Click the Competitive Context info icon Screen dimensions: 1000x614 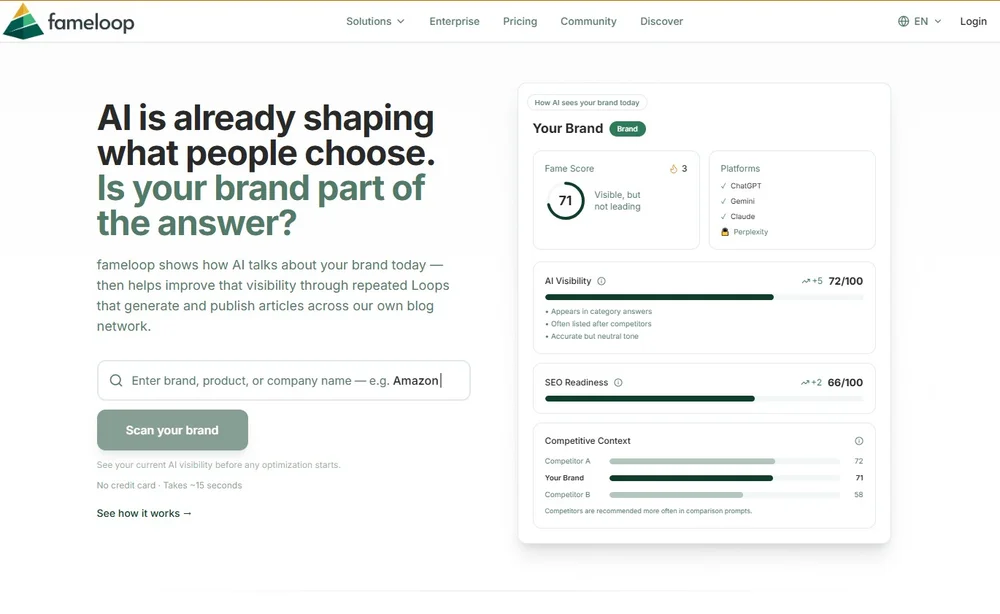tap(859, 441)
